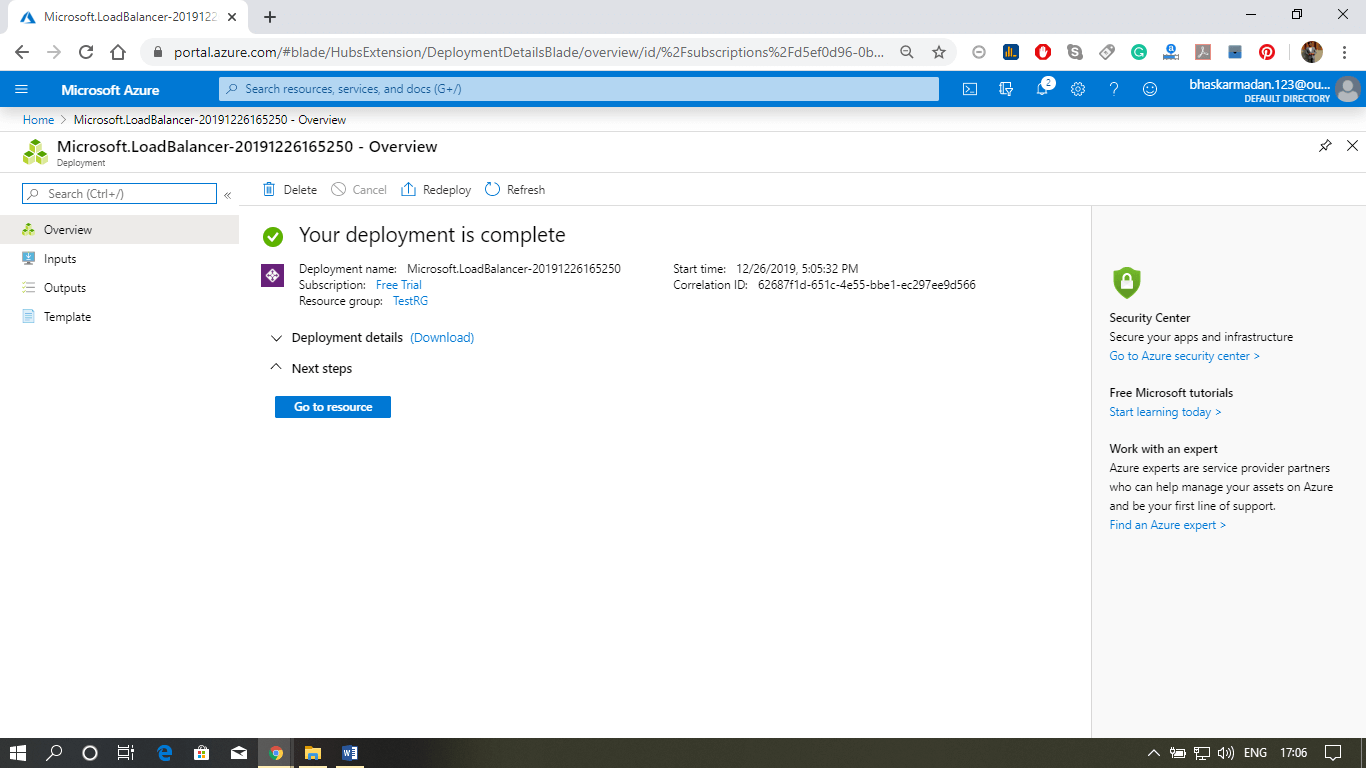Click the left menu Search (Ctrl+/) box

[119, 194]
